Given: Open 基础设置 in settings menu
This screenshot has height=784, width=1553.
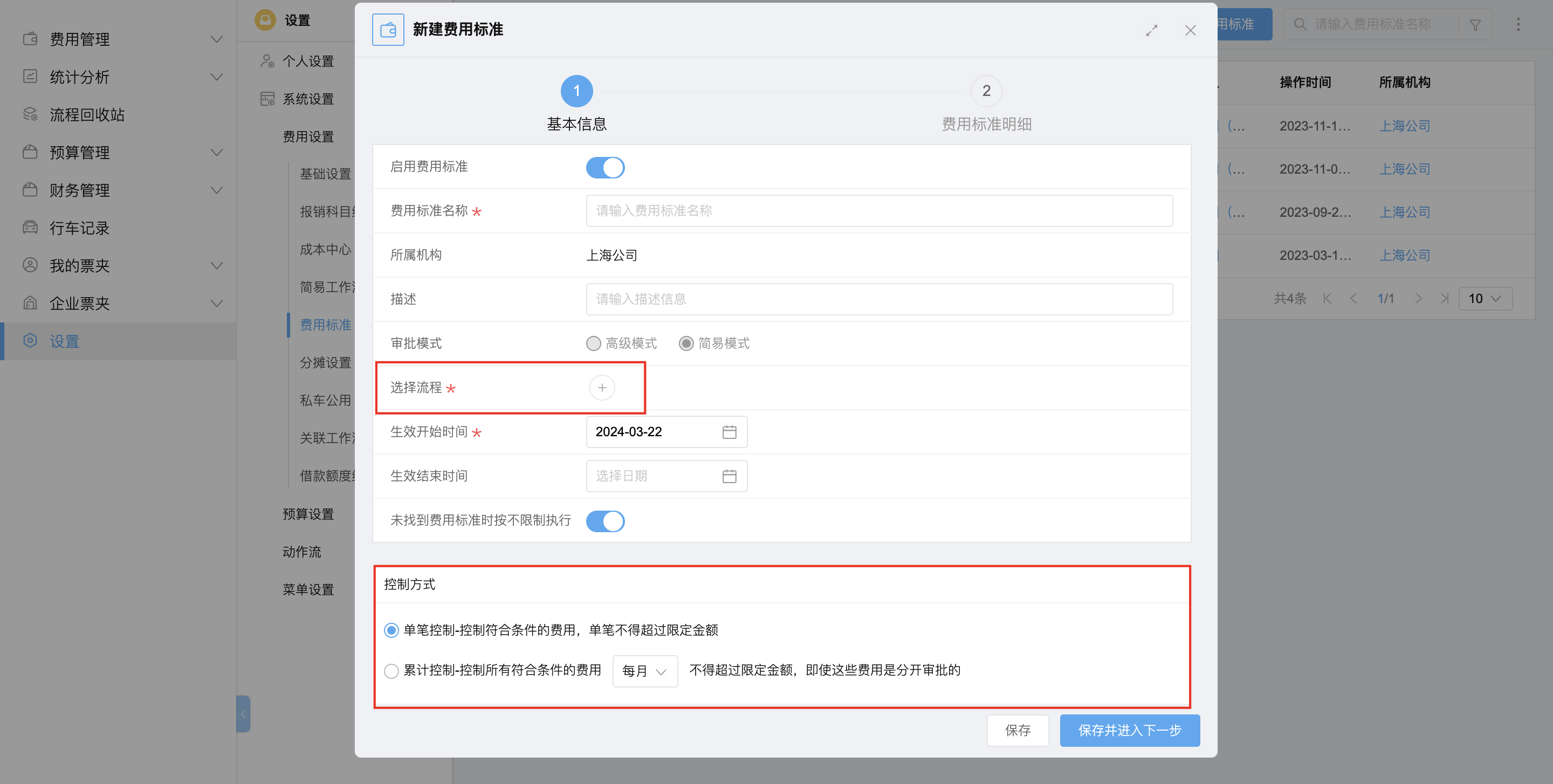Looking at the screenshot, I should coord(326,174).
